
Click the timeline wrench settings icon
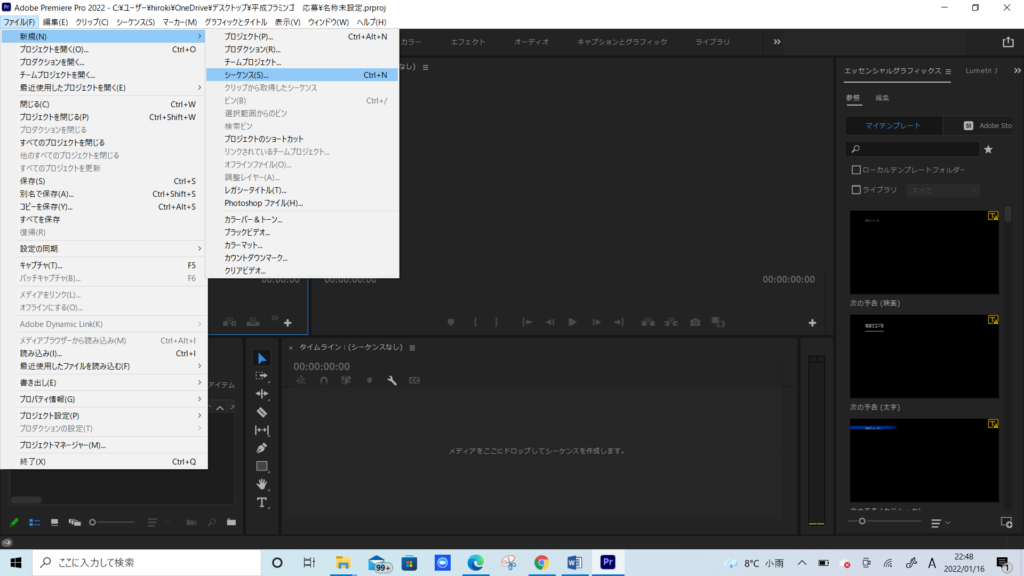point(392,381)
